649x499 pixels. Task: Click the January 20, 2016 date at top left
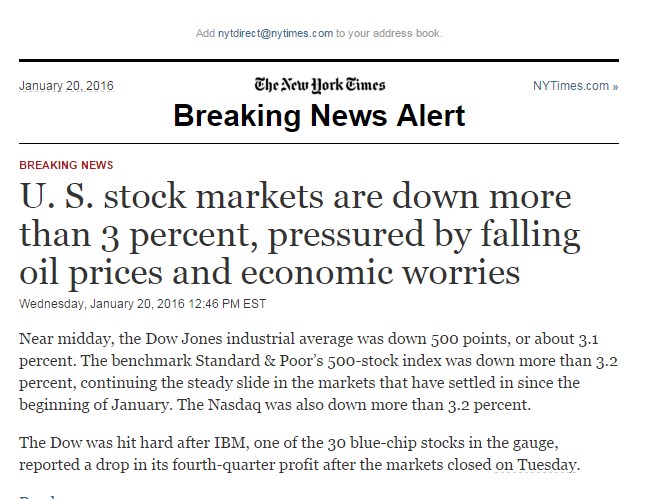[x=66, y=86]
